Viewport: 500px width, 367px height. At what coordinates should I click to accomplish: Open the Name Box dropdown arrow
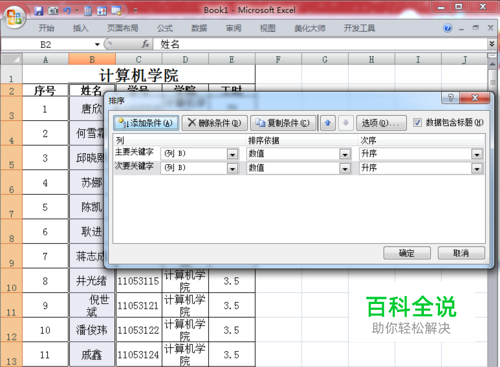97,44
